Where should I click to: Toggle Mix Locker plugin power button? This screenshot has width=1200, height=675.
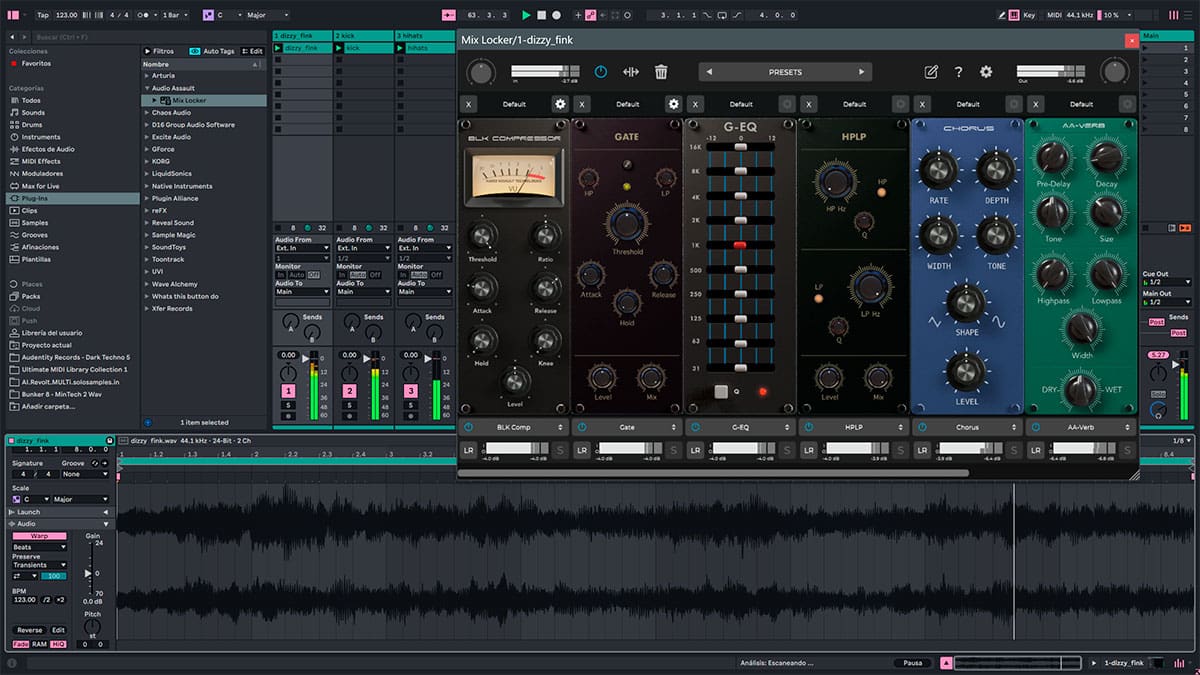600,72
